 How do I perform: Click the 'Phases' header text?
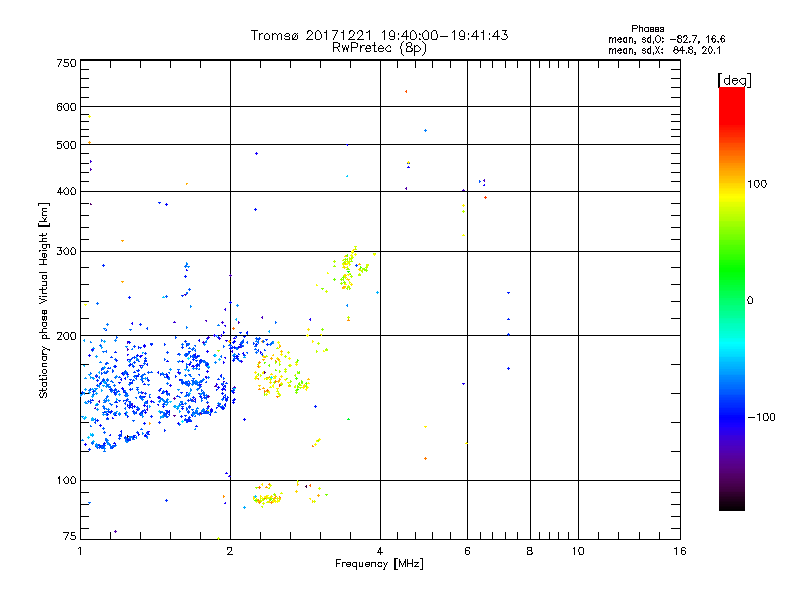tap(647, 29)
